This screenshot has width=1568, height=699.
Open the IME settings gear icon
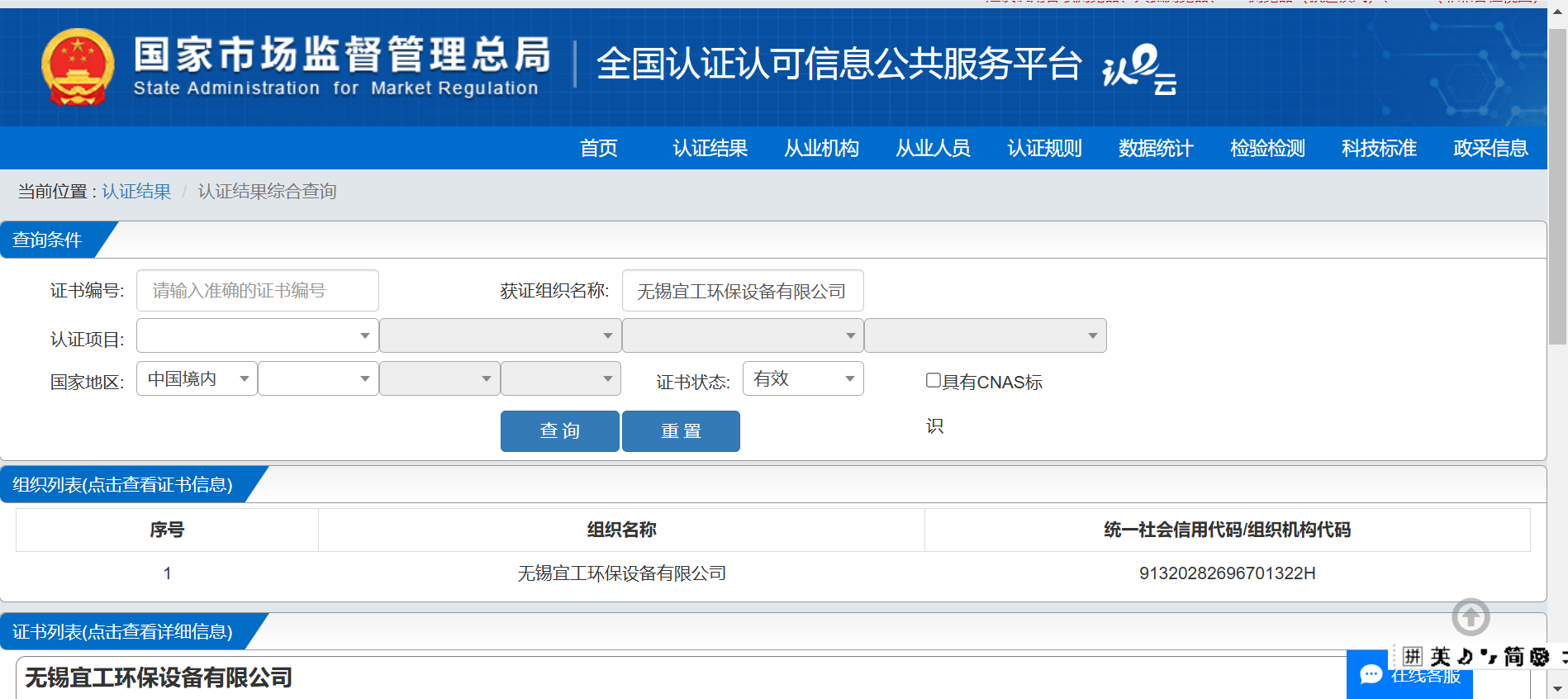point(1539,657)
